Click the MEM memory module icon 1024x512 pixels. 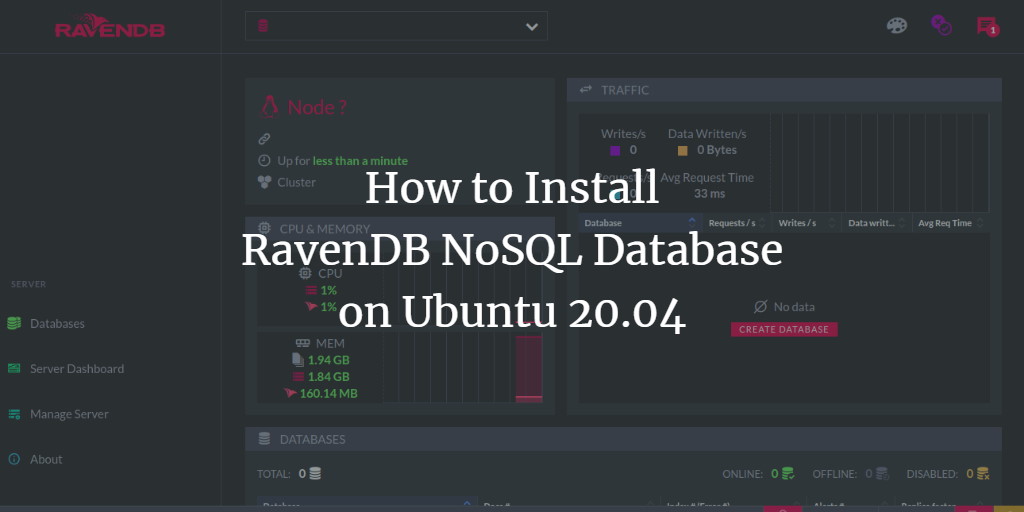point(302,343)
